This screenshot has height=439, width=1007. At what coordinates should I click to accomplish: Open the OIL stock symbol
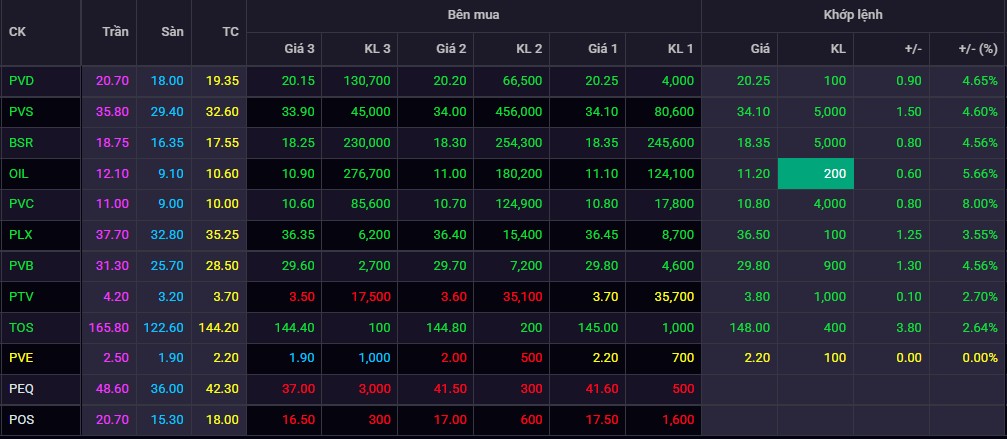coord(18,174)
